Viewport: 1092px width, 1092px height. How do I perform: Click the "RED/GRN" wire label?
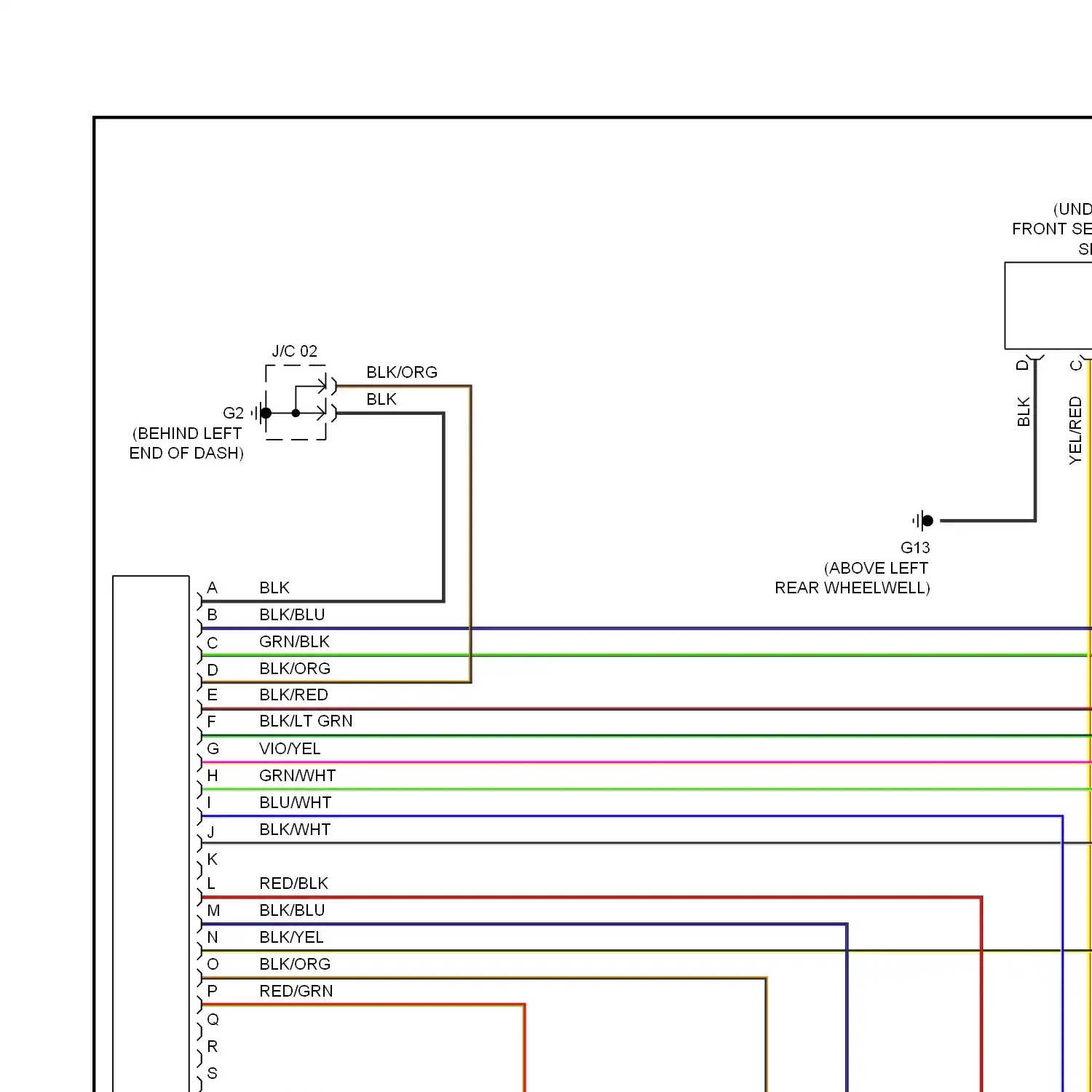(296, 991)
